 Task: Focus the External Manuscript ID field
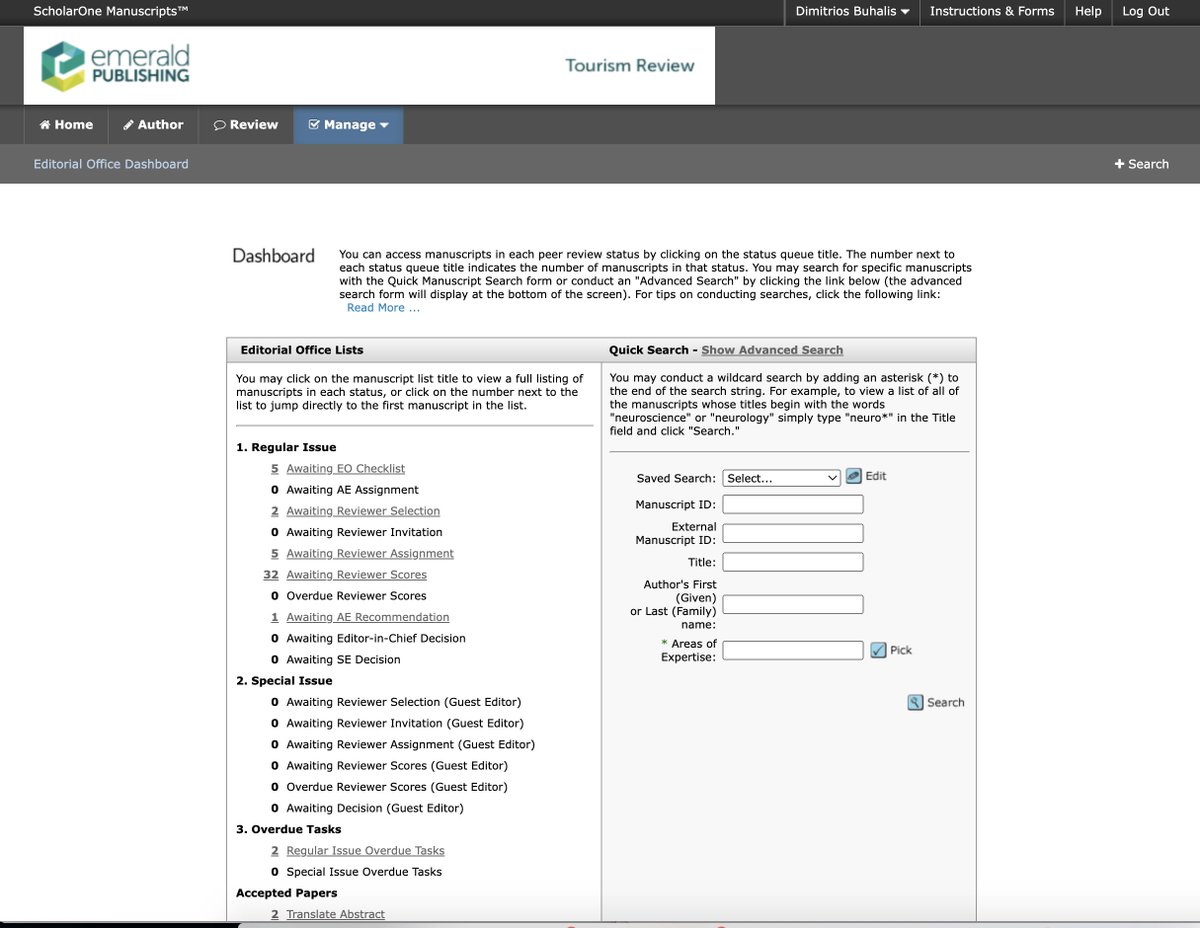pyautogui.click(x=792, y=533)
